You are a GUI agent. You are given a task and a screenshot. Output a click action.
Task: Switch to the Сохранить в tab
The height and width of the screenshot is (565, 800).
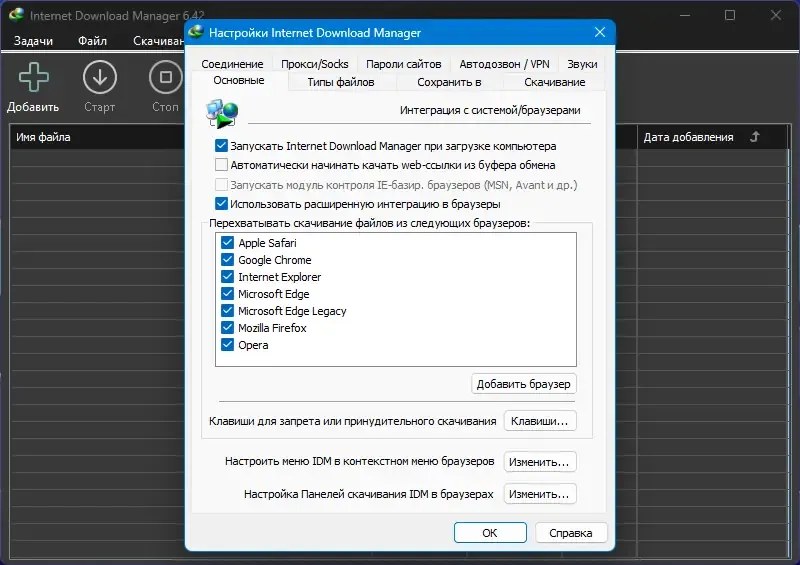point(449,82)
